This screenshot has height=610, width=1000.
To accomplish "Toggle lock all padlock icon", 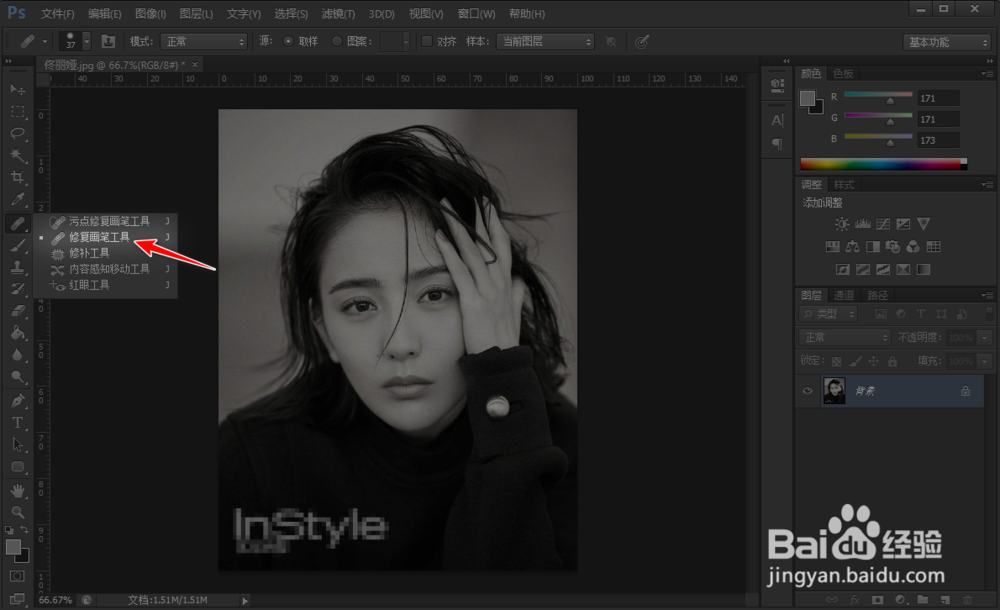I will point(892,361).
